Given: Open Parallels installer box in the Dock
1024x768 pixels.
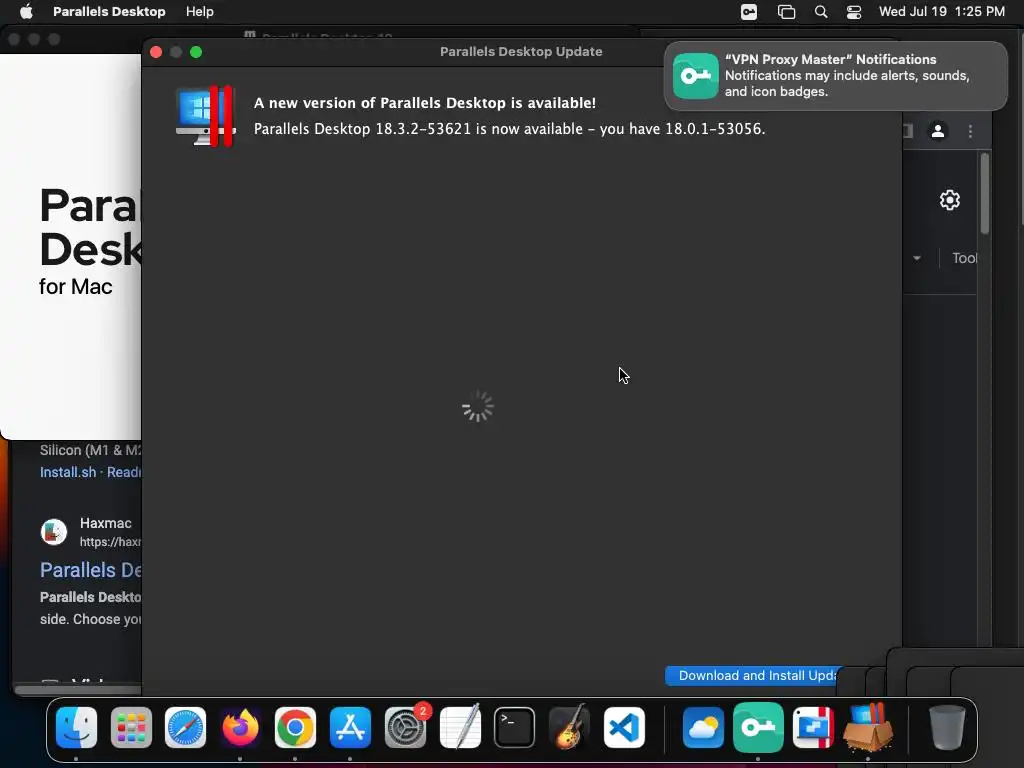Looking at the screenshot, I should click(x=868, y=728).
